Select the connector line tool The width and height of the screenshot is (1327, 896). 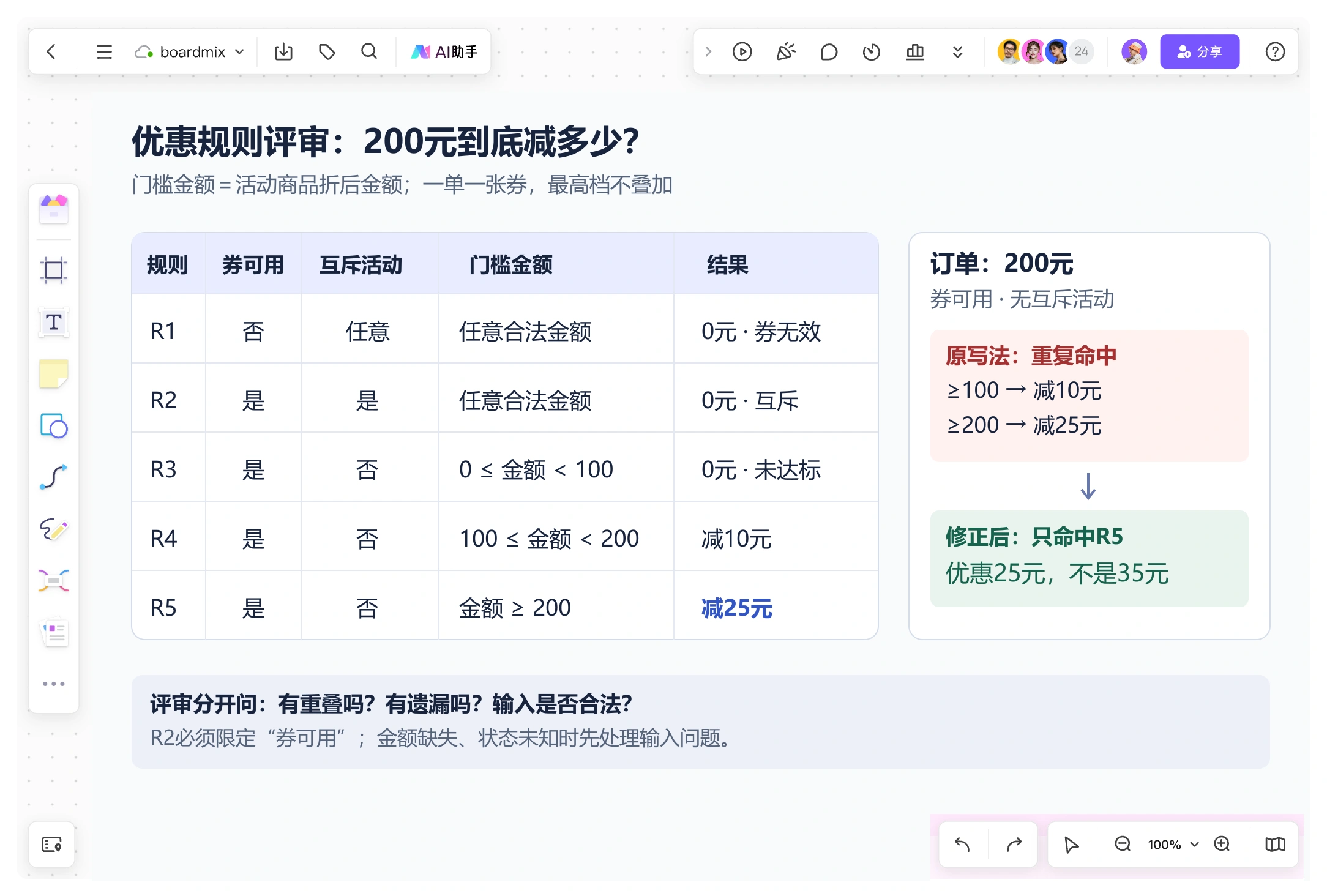[x=54, y=477]
